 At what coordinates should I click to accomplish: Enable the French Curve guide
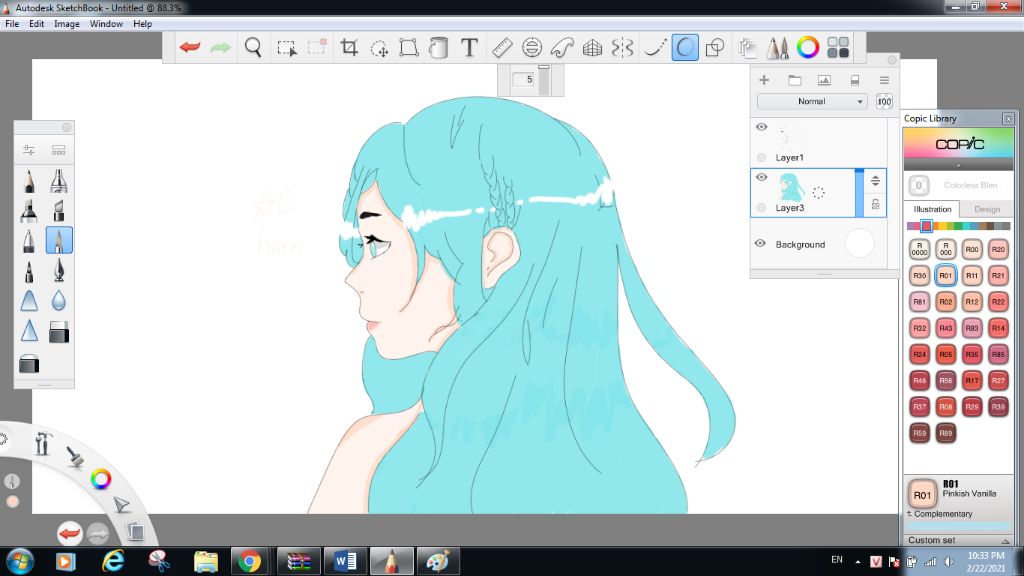click(562, 47)
